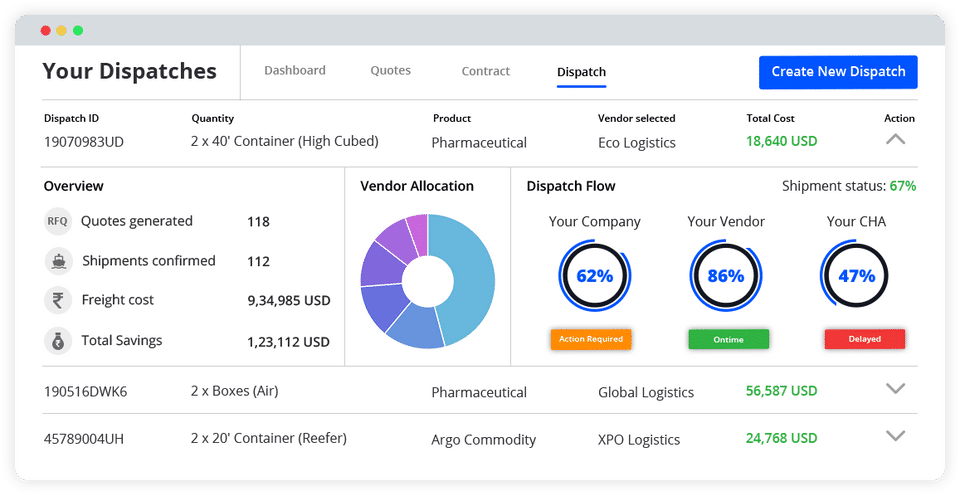This screenshot has height=495, width=960.
Task: Switch to the Dashboard tab
Action: (294, 70)
